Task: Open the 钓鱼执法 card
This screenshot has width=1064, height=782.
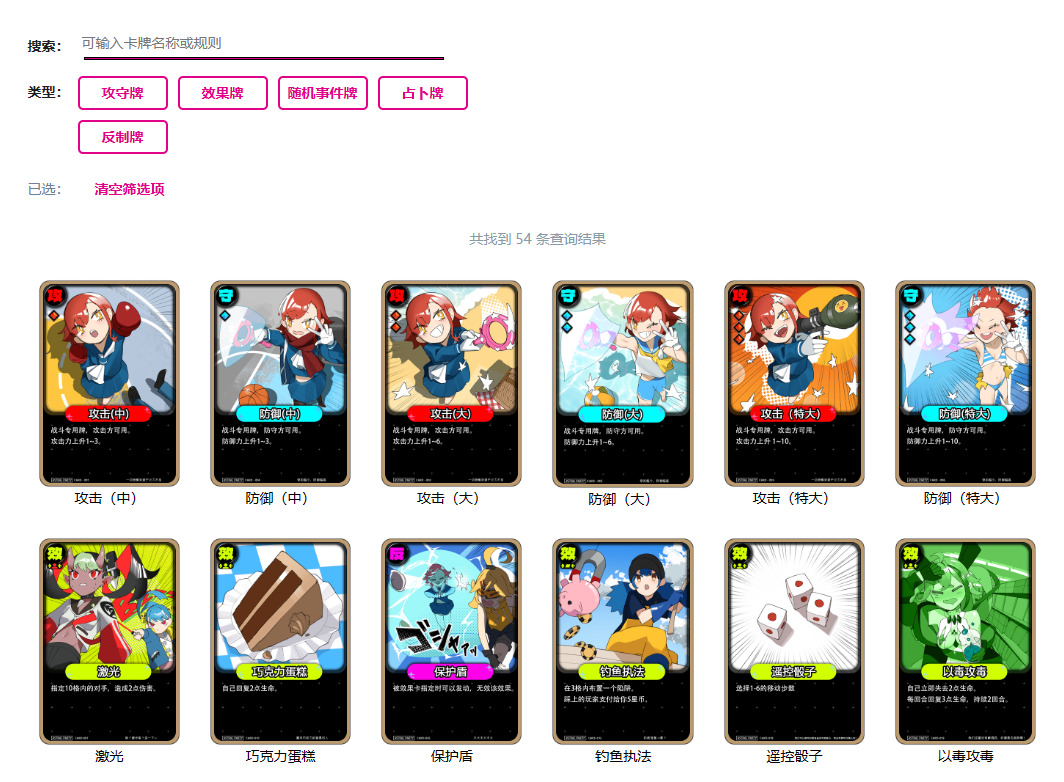Action: point(623,641)
